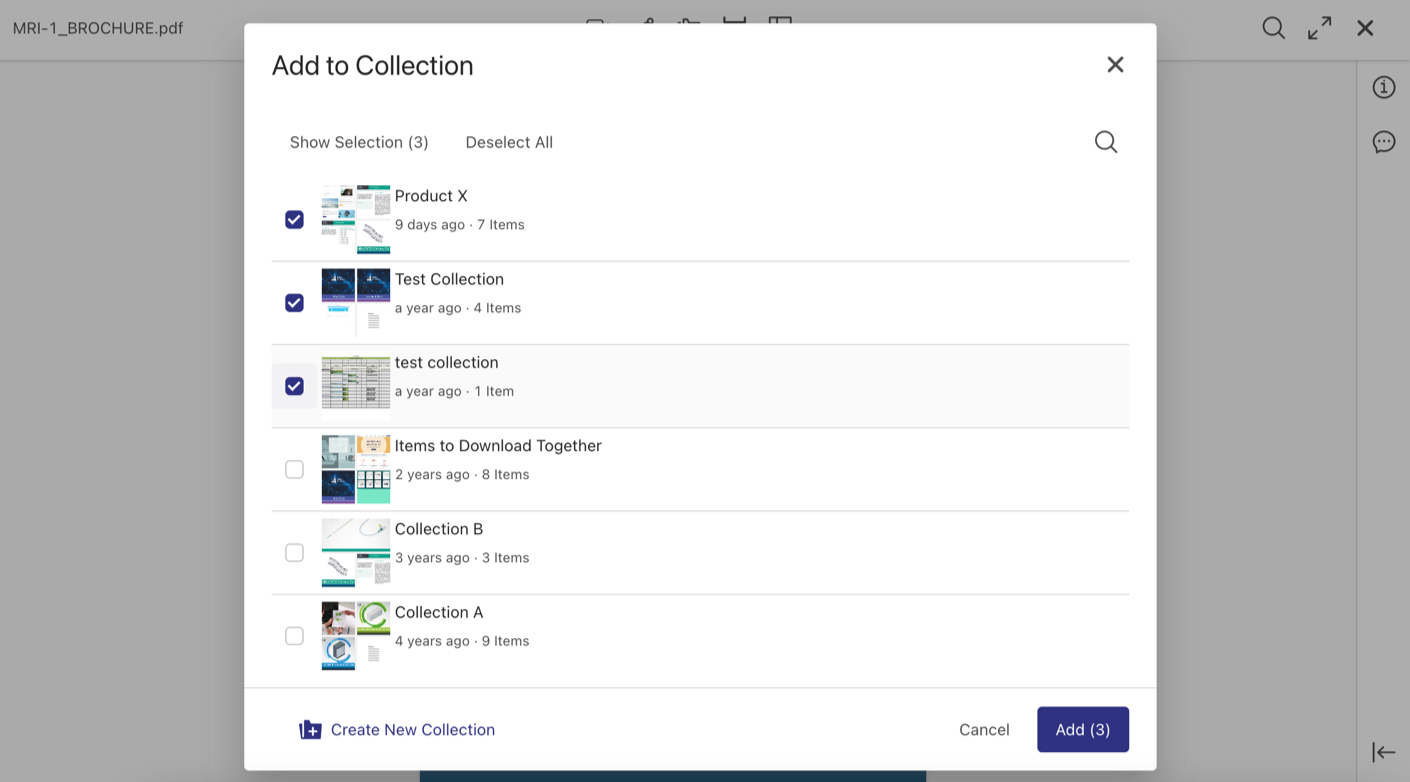Image resolution: width=1410 pixels, height=782 pixels.
Task: Dismiss the Add to Collection dialog
Action: tap(1115, 64)
